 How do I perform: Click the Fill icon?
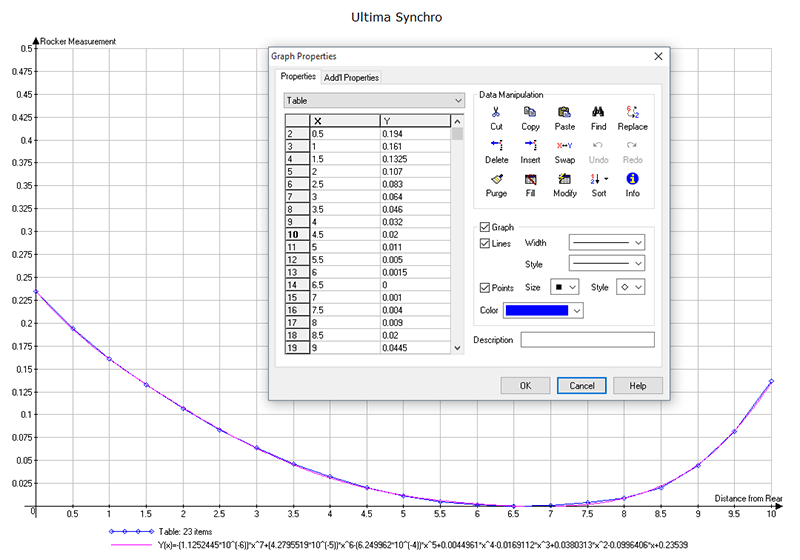tap(531, 179)
